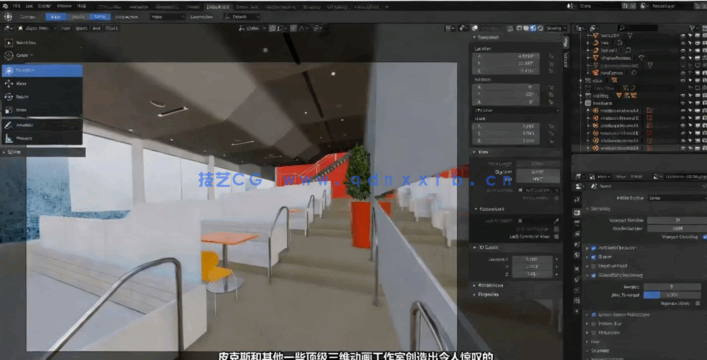Open the Render menu
The height and width of the screenshot is (360, 707).
point(45,6)
